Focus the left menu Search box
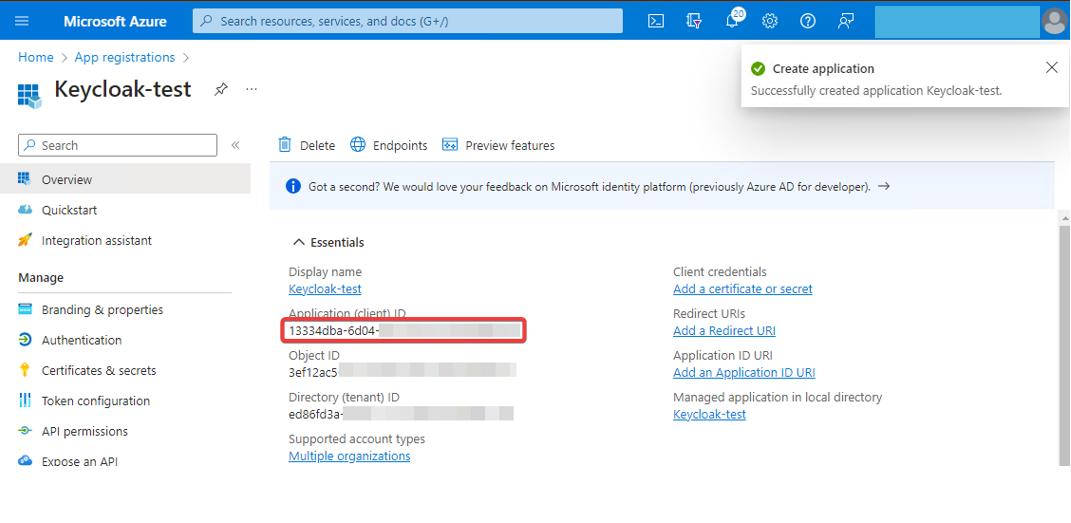Screen dimensions: 1071x523 117,145
